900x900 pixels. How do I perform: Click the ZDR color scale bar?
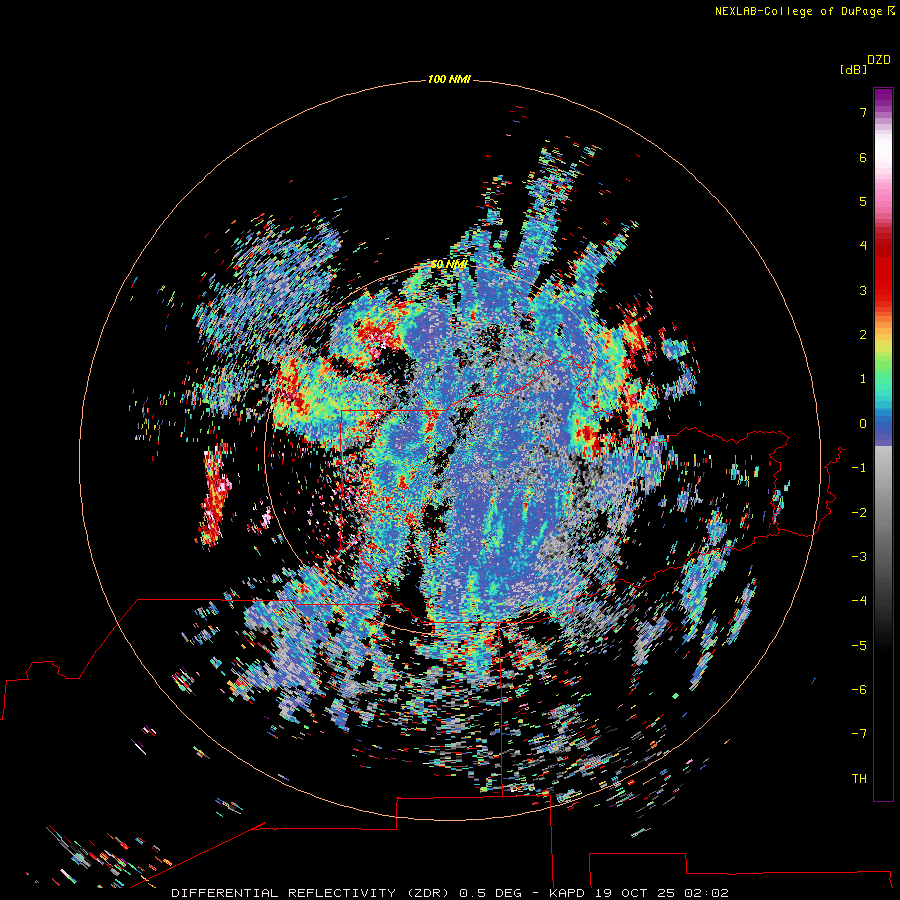point(883,444)
